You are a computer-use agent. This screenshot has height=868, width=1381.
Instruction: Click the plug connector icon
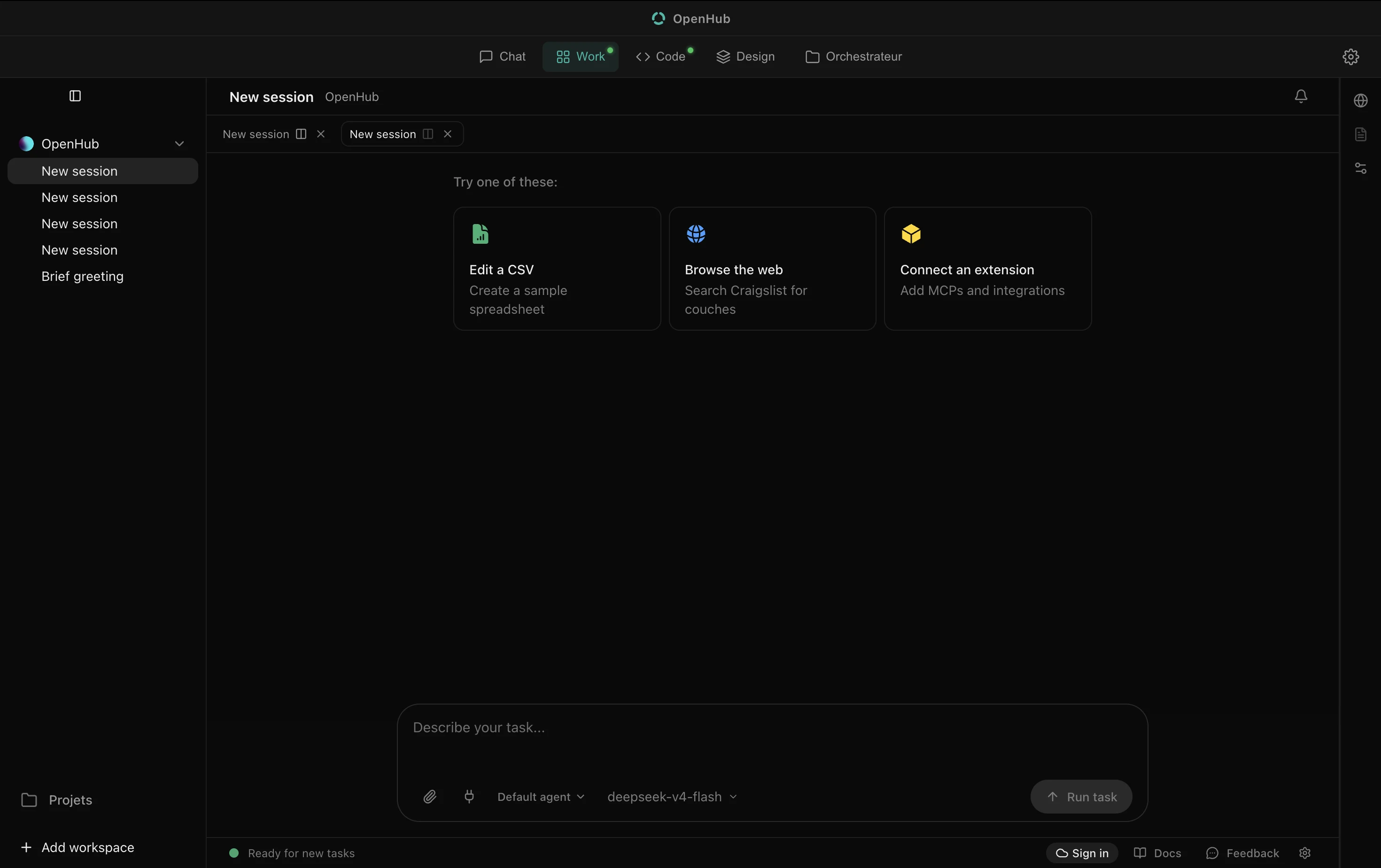point(469,796)
